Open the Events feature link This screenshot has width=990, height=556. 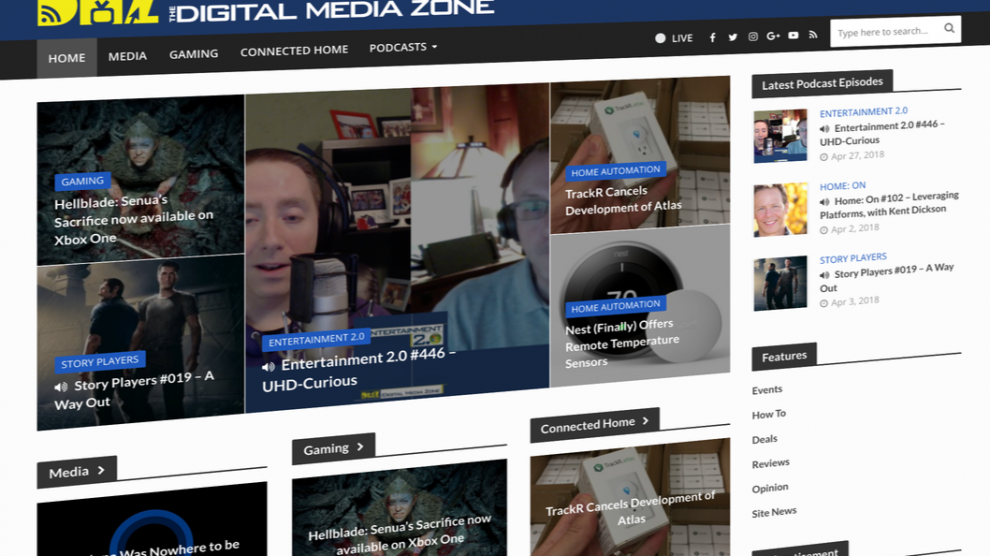click(766, 390)
